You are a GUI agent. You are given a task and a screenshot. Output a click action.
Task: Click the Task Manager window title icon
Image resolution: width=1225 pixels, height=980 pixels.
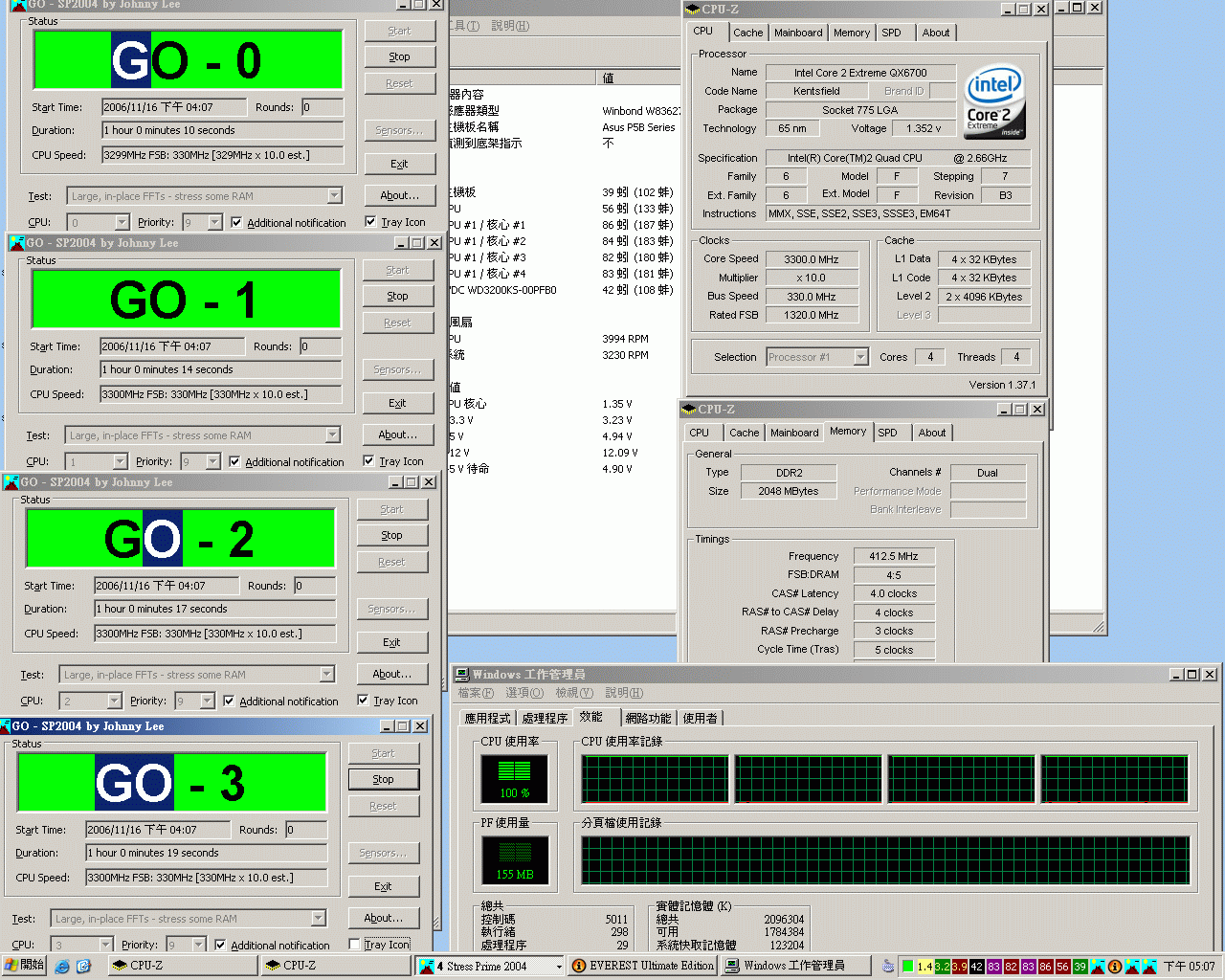point(462,675)
